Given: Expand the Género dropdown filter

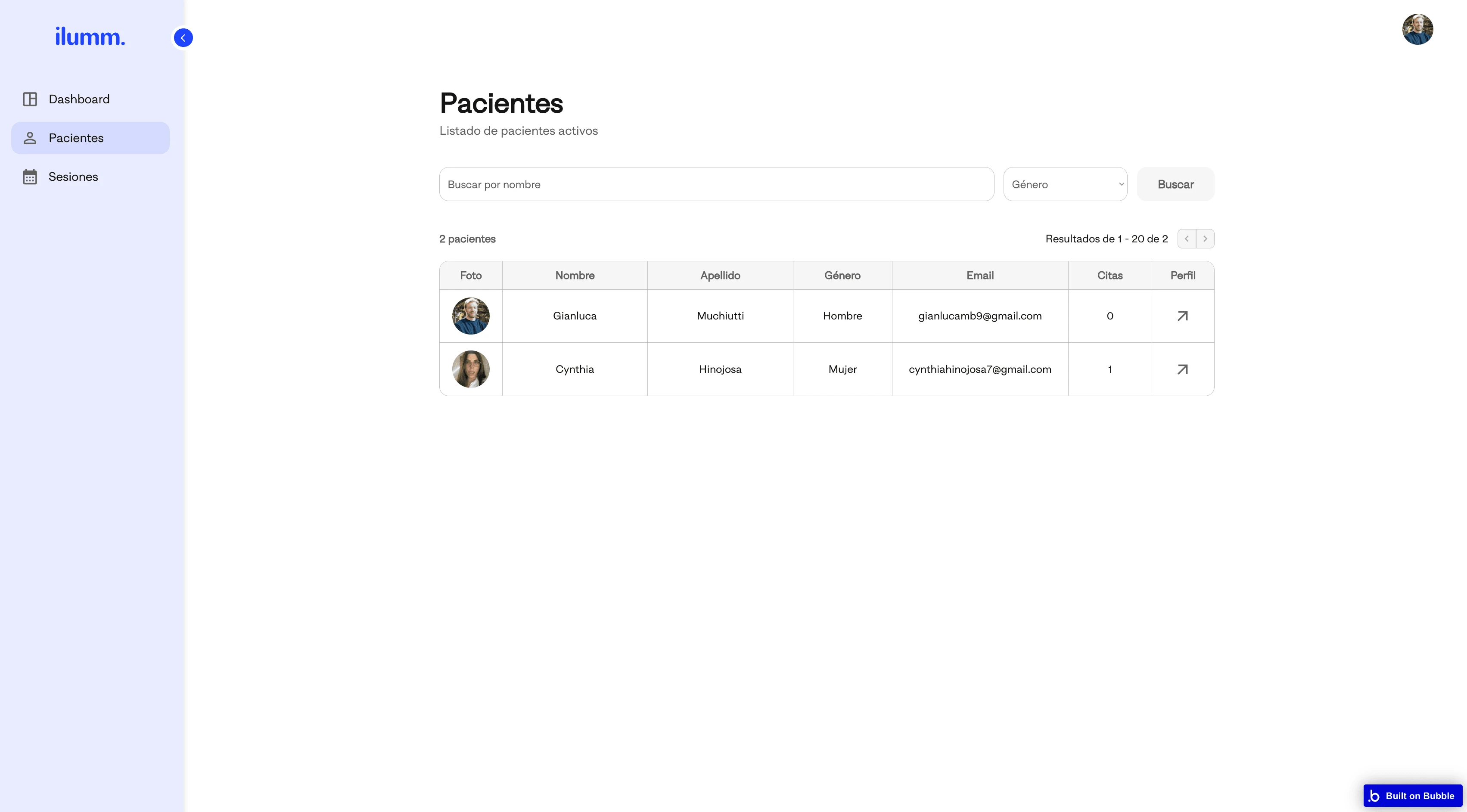Looking at the screenshot, I should point(1065,183).
